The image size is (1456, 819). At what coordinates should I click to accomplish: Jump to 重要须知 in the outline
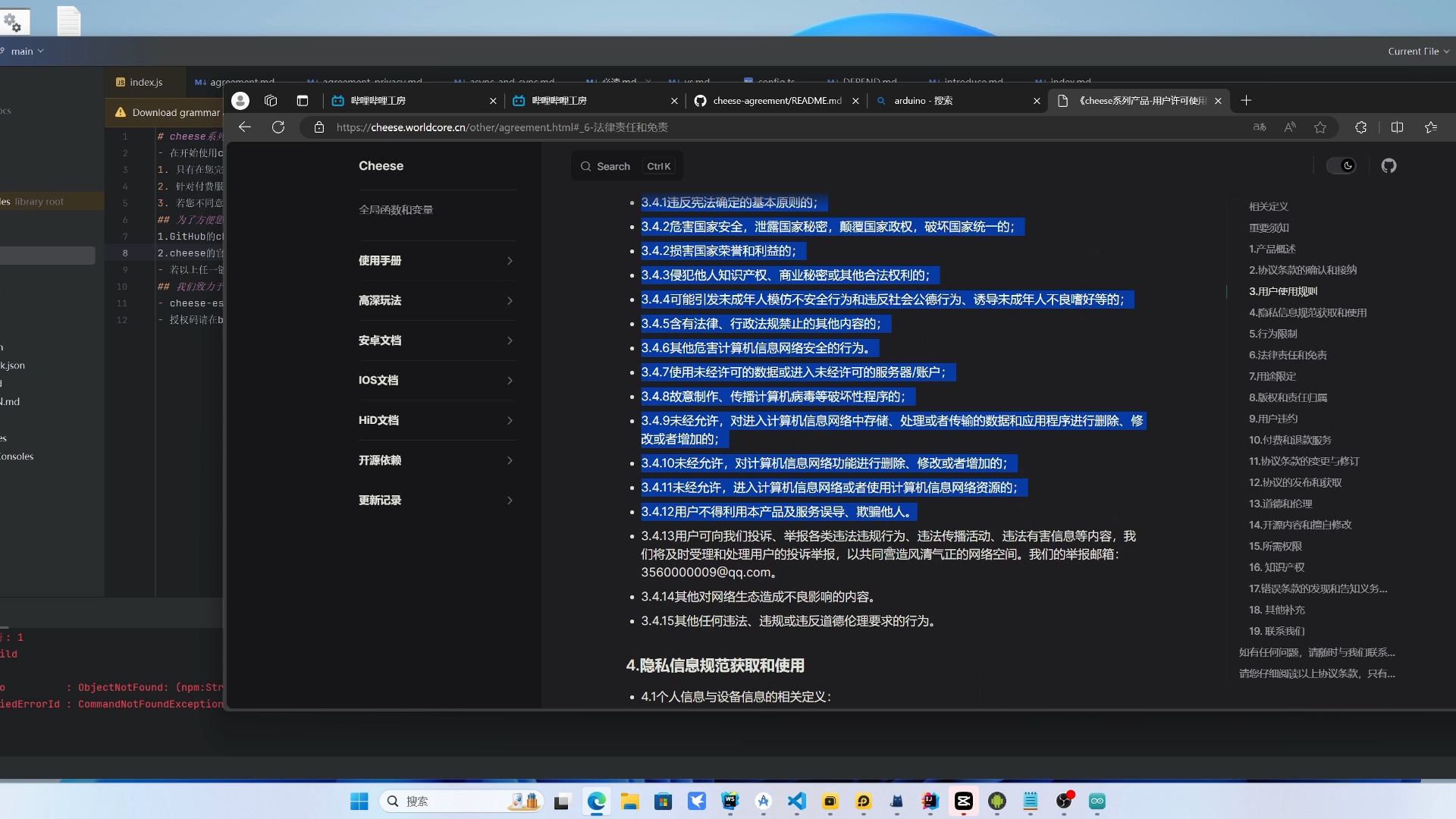point(1269,227)
